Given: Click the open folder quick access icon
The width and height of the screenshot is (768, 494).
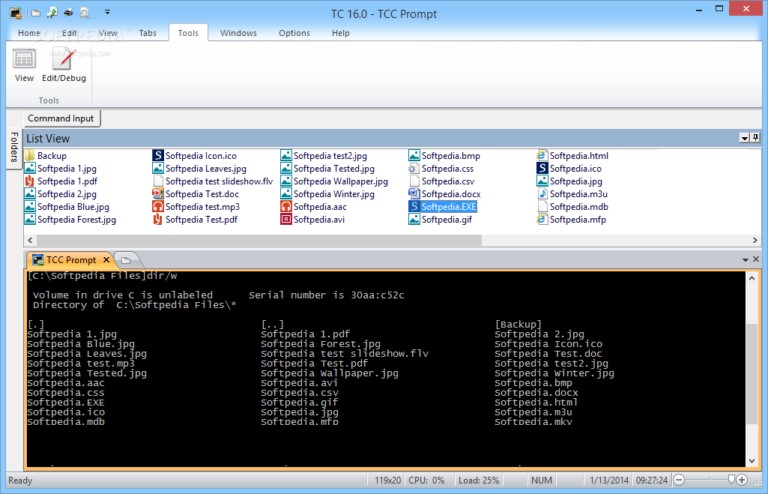Looking at the screenshot, I should coord(36,13).
